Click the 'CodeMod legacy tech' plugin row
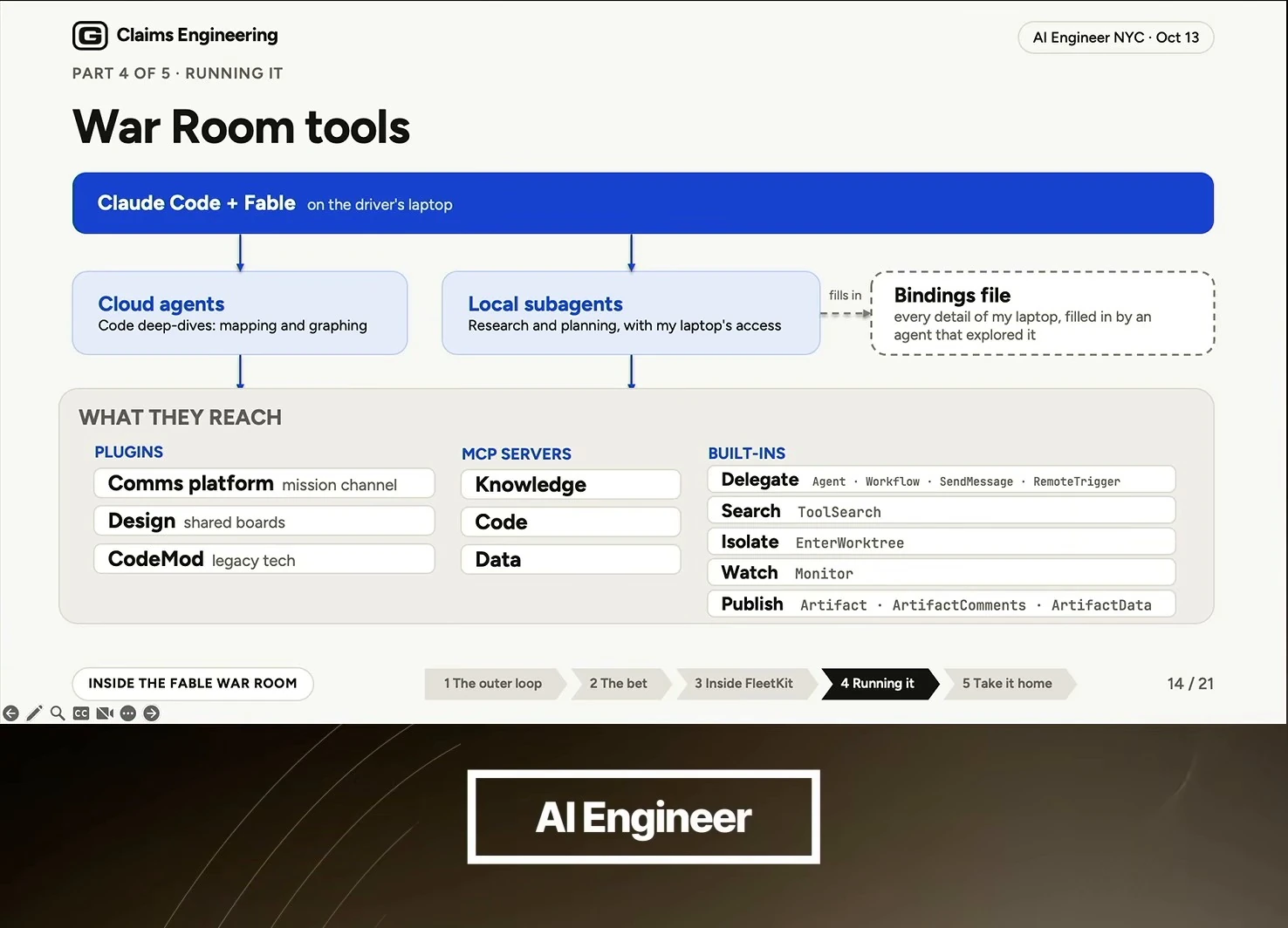 click(264, 559)
